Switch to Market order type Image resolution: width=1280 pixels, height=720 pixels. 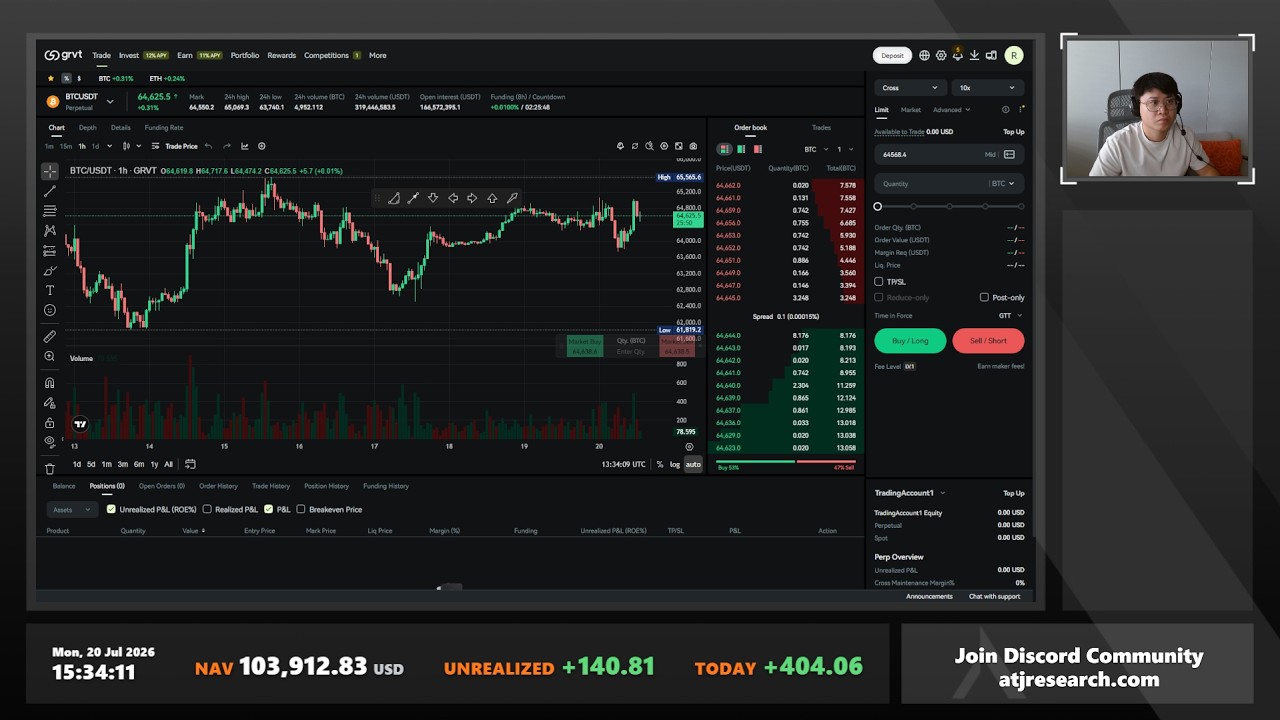[x=911, y=110]
